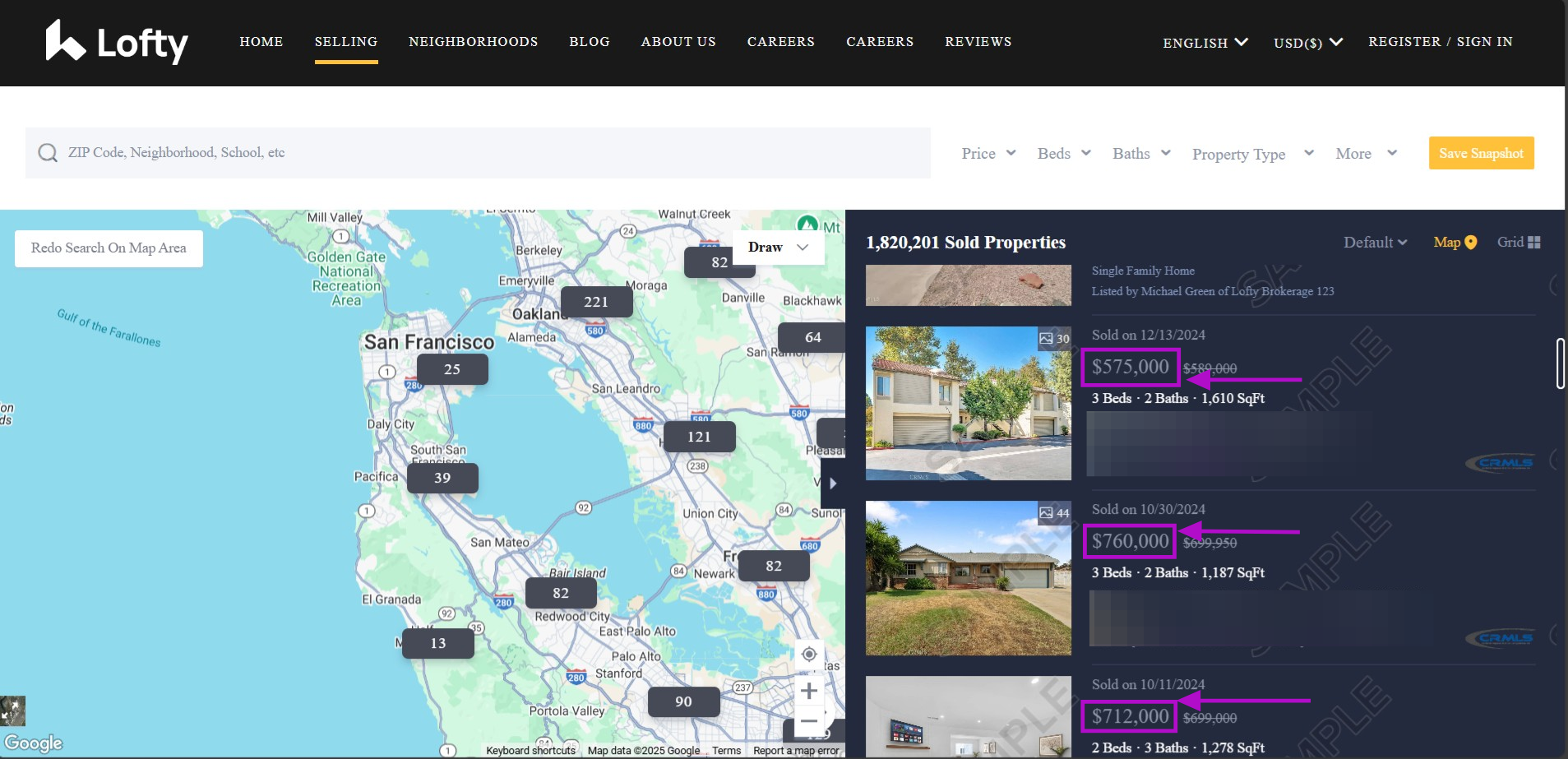Center map on my location

pyautogui.click(x=809, y=655)
